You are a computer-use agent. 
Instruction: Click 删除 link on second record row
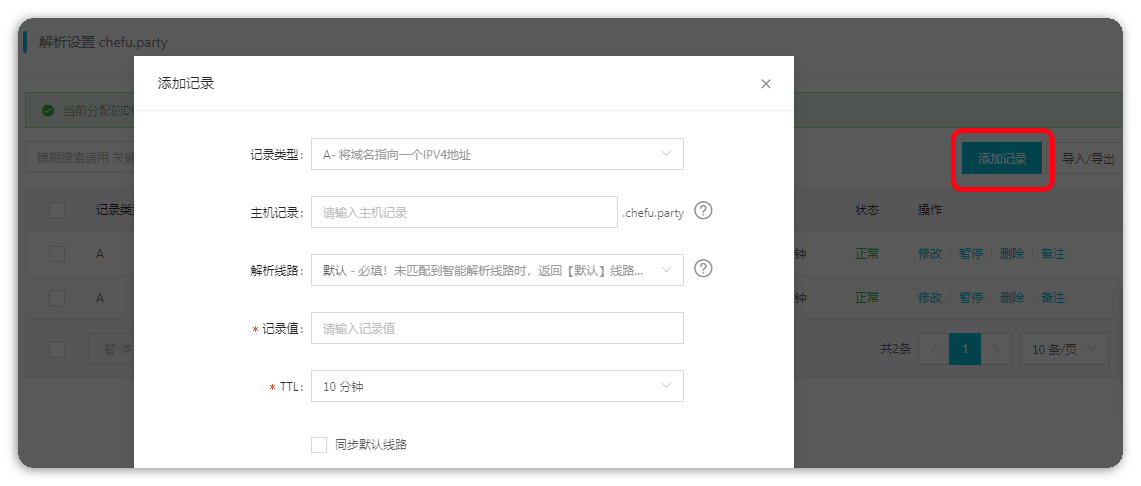1012,298
